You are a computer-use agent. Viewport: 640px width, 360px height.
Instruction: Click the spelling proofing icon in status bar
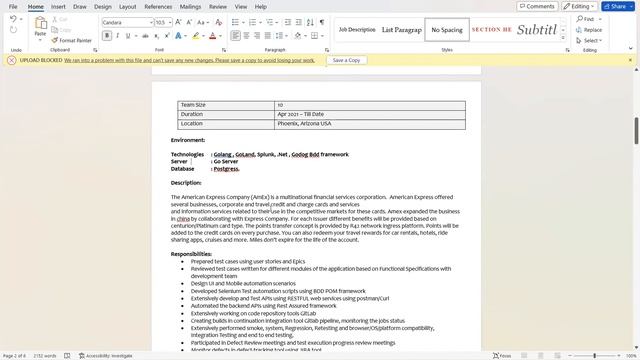(x=67, y=356)
